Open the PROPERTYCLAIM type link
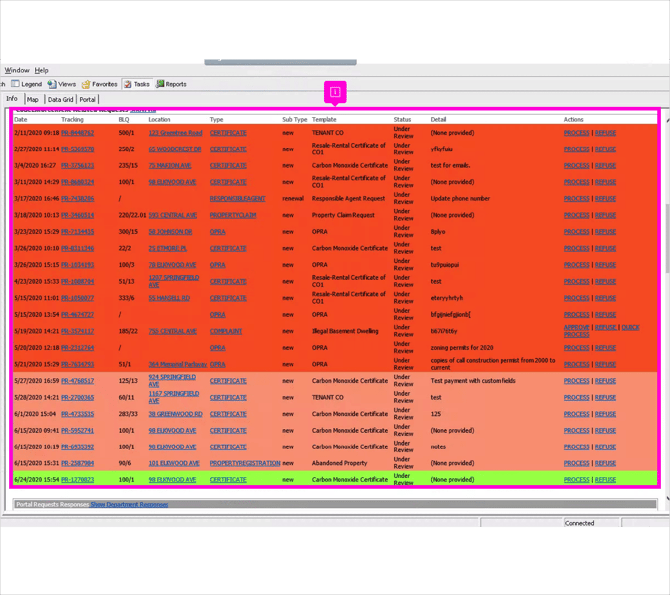 click(233, 215)
